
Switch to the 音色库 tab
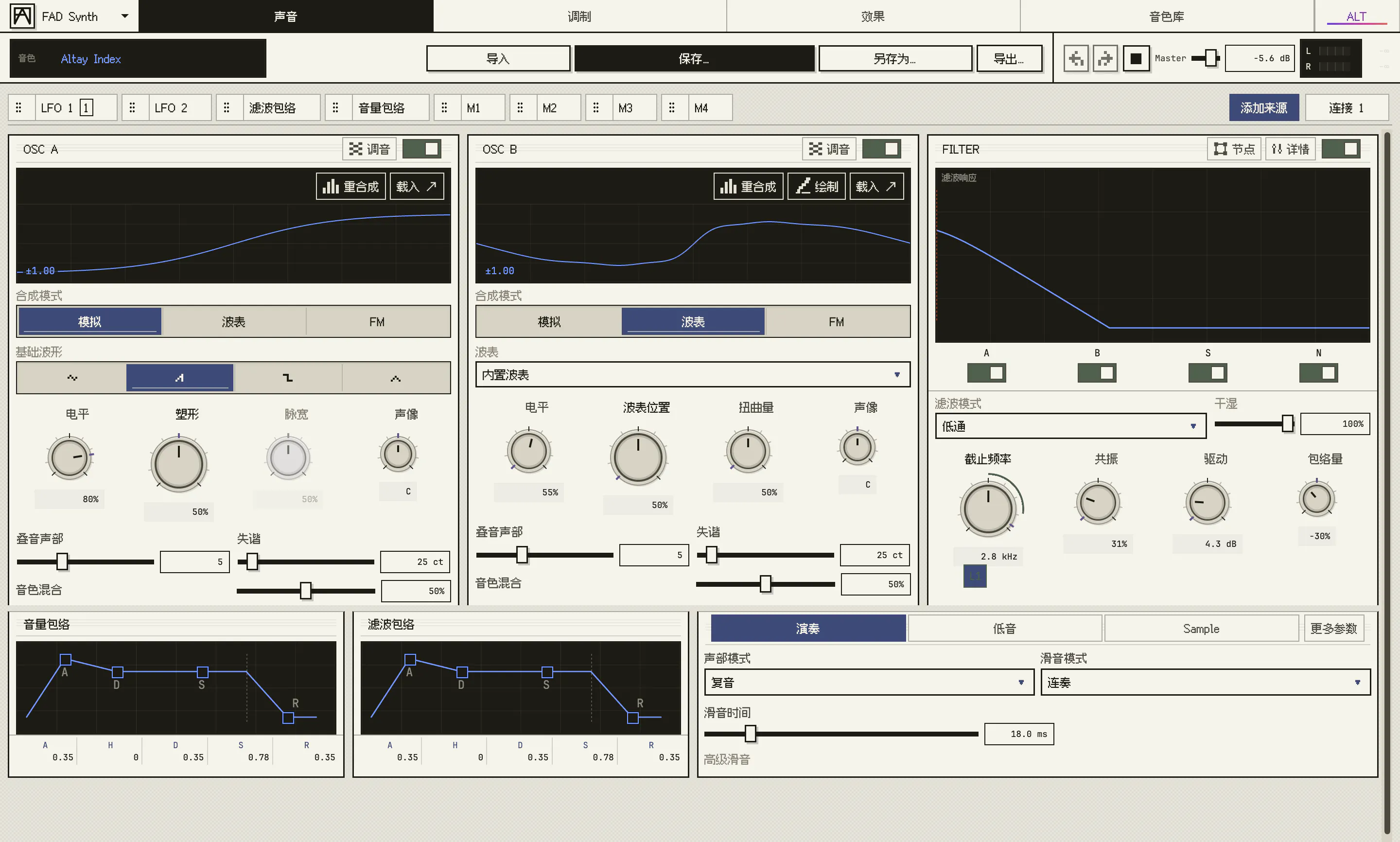pyautogui.click(x=1167, y=16)
